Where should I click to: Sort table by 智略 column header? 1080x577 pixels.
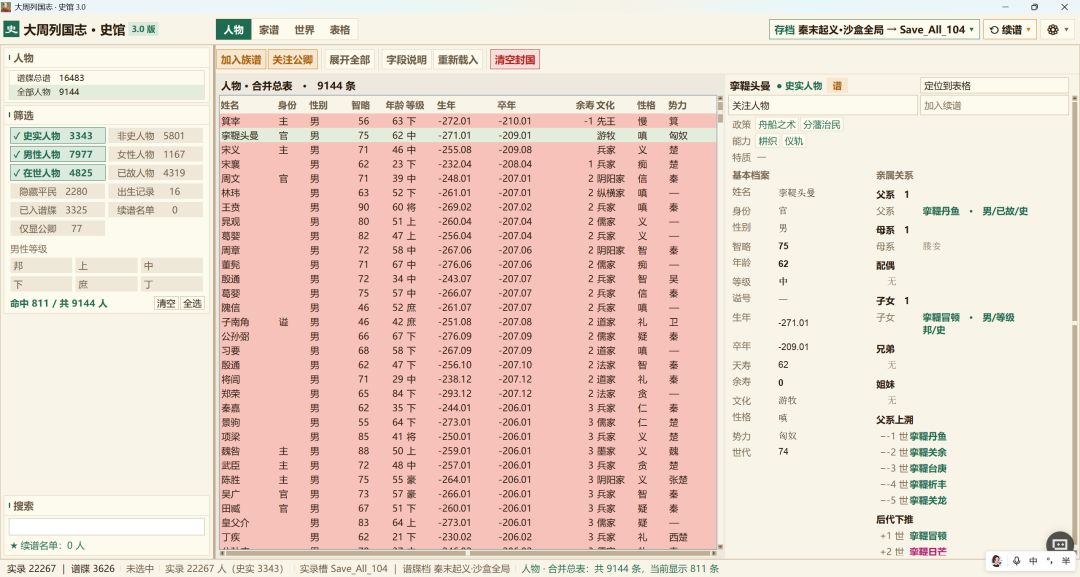coord(360,105)
